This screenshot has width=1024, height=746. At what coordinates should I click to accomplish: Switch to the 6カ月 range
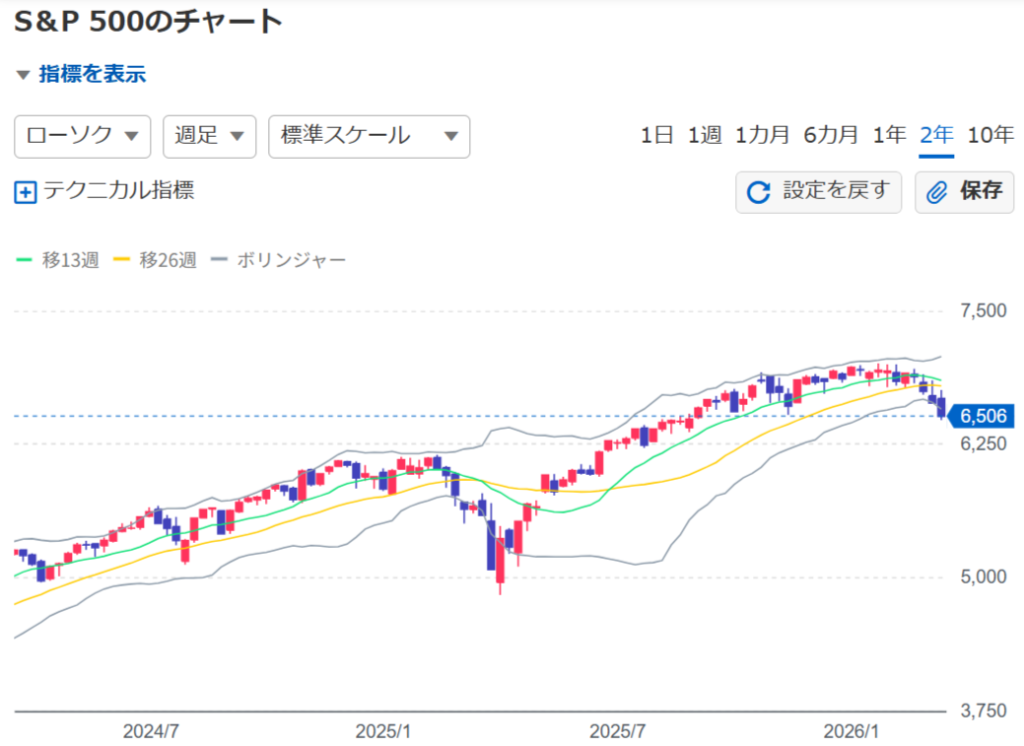(x=830, y=136)
